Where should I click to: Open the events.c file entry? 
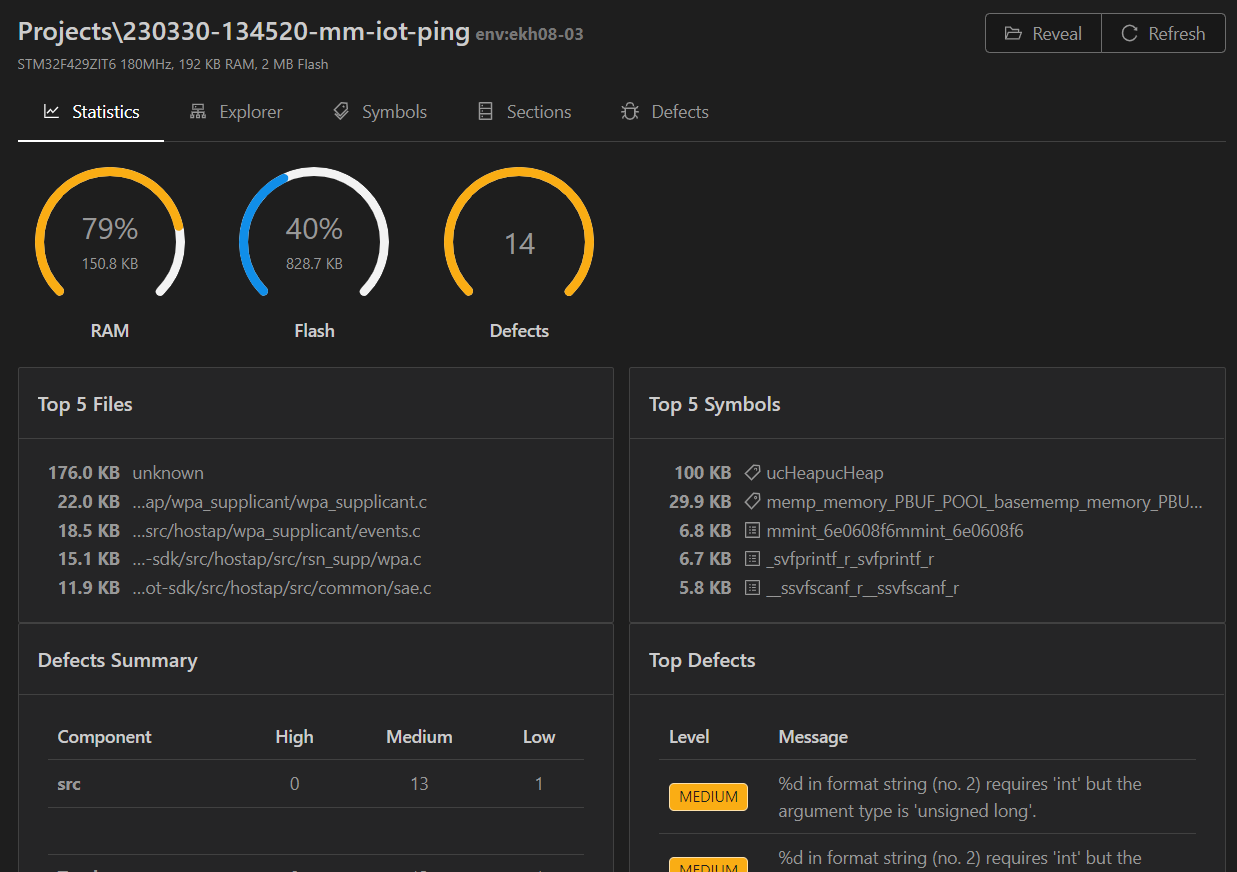[276, 531]
